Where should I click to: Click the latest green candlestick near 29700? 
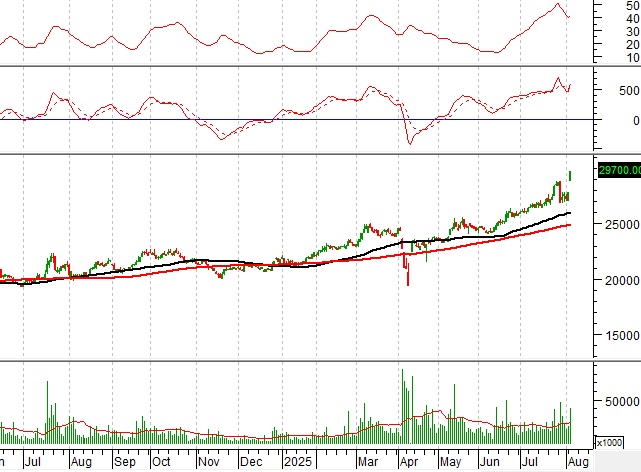tap(570, 175)
